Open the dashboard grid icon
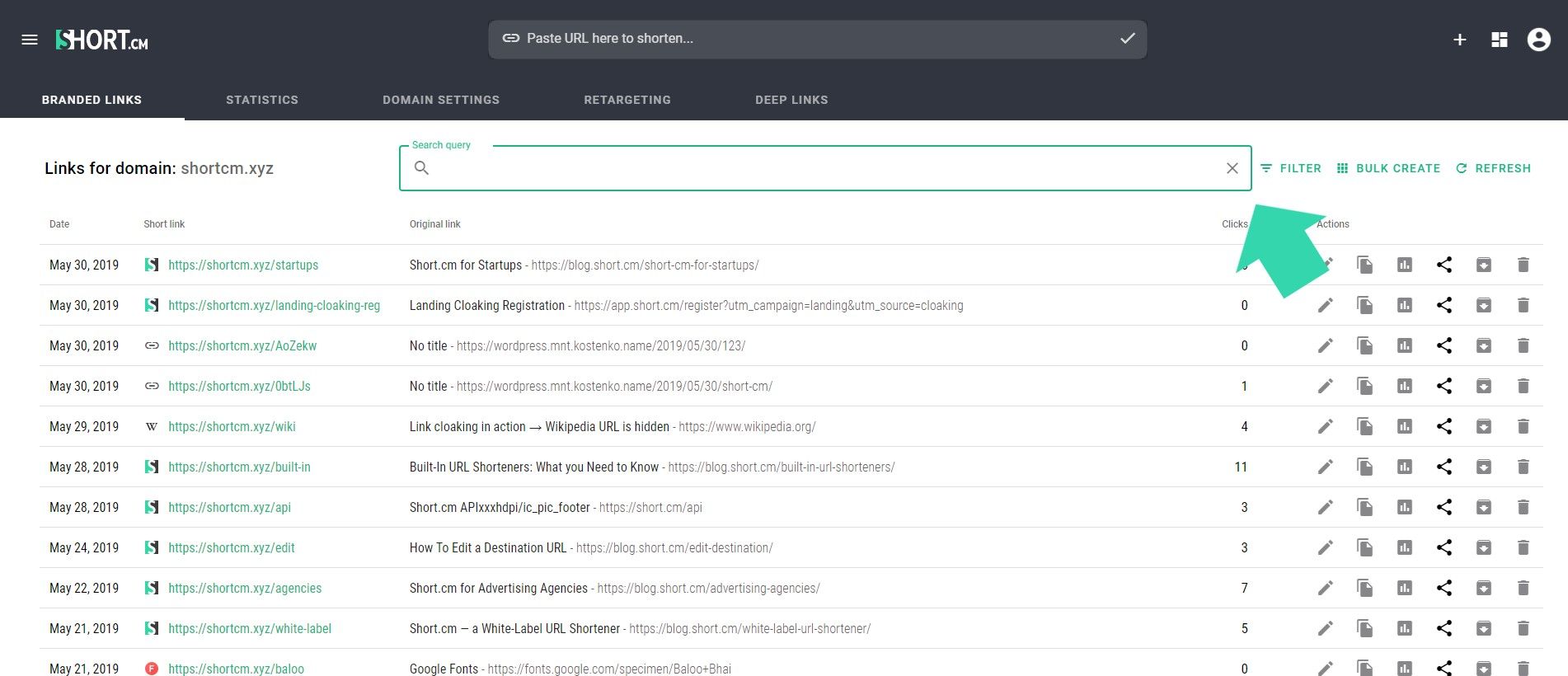 point(1500,40)
